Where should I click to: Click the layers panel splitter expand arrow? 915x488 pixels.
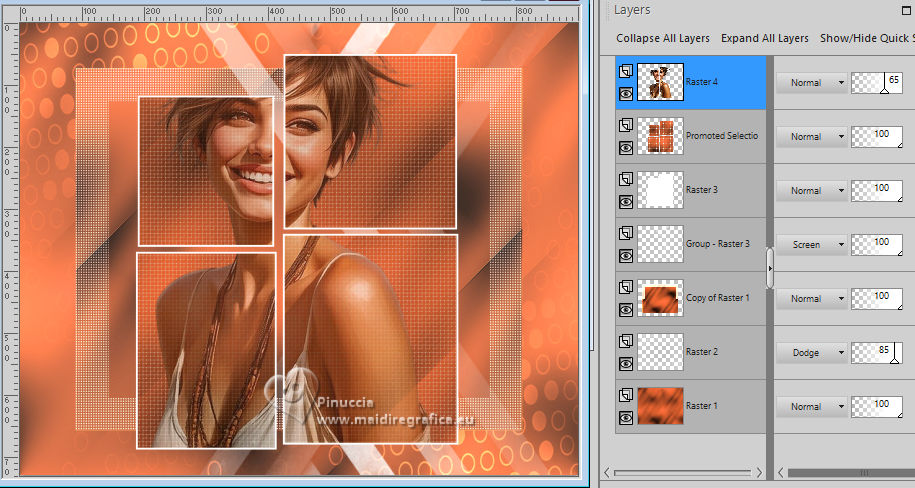(x=770, y=268)
